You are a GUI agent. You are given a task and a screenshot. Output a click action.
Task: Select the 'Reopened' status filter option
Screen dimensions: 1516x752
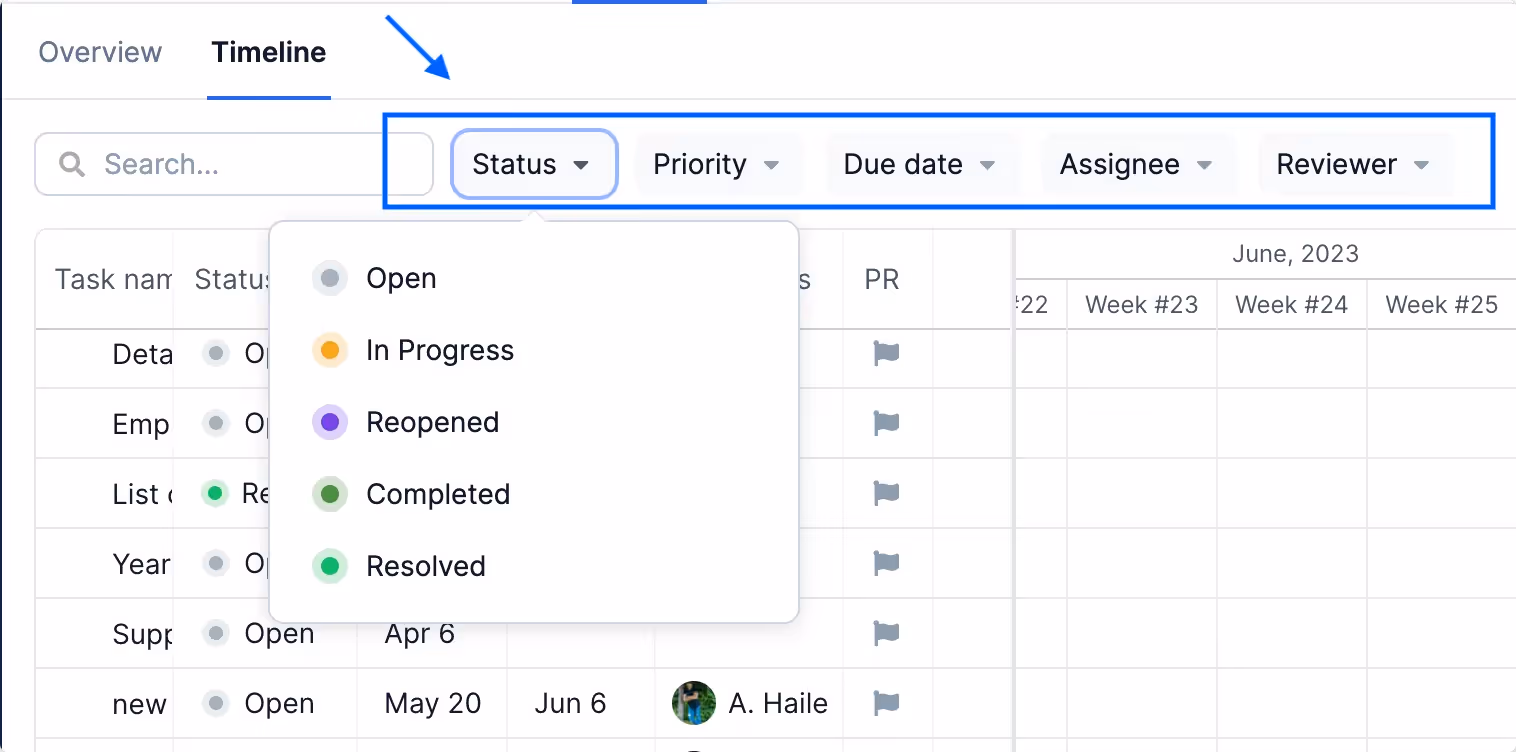(433, 422)
